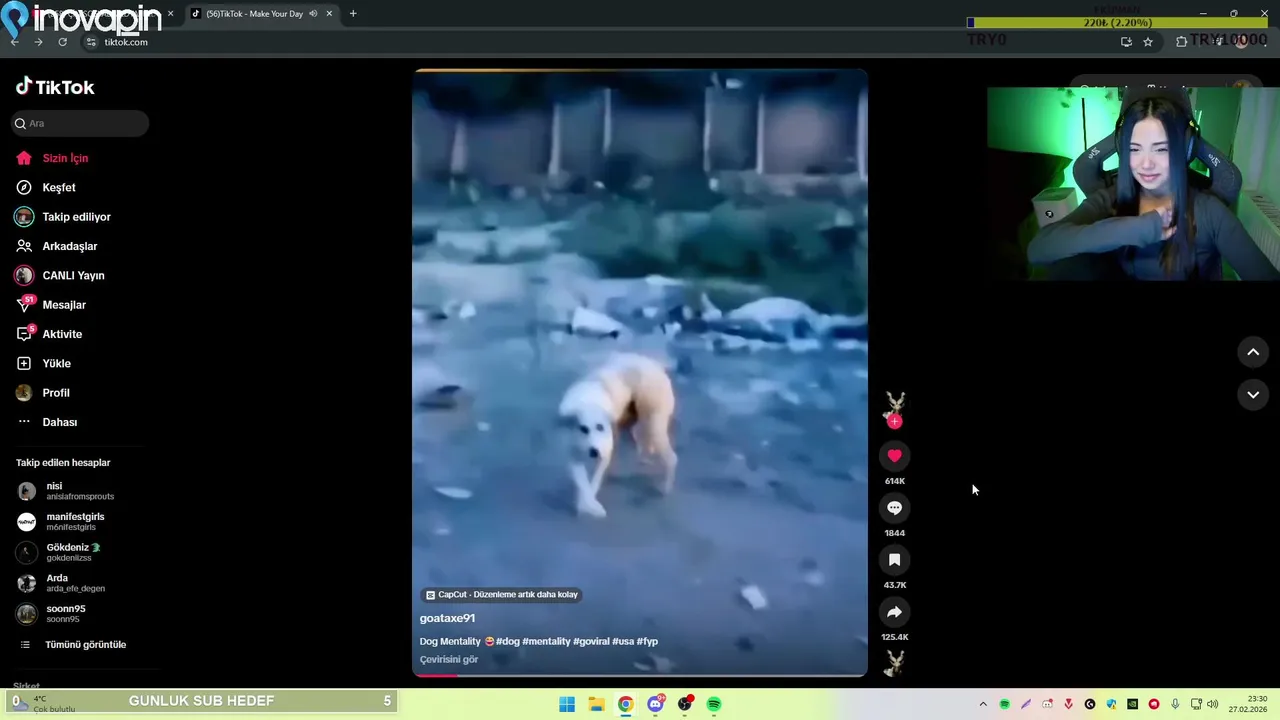Image resolution: width=1280 pixels, height=720 pixels.
Task: Open a new browser tab
Action: coord(353,14)
